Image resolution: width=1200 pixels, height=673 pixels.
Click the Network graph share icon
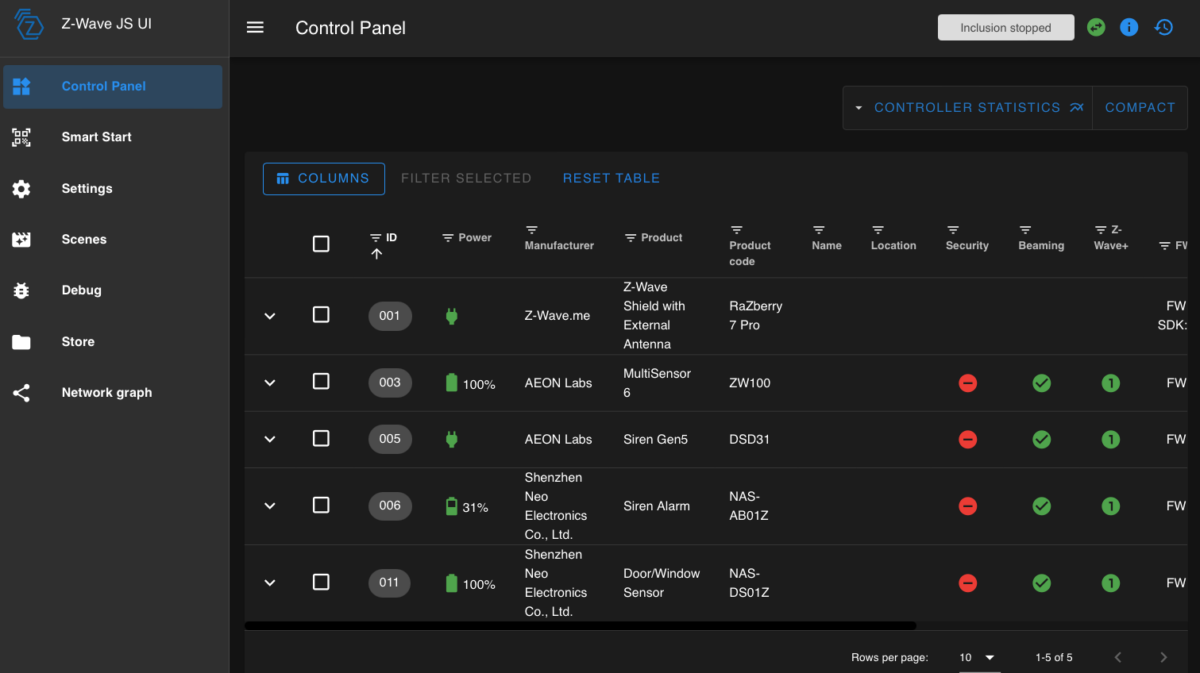point(21,393)
